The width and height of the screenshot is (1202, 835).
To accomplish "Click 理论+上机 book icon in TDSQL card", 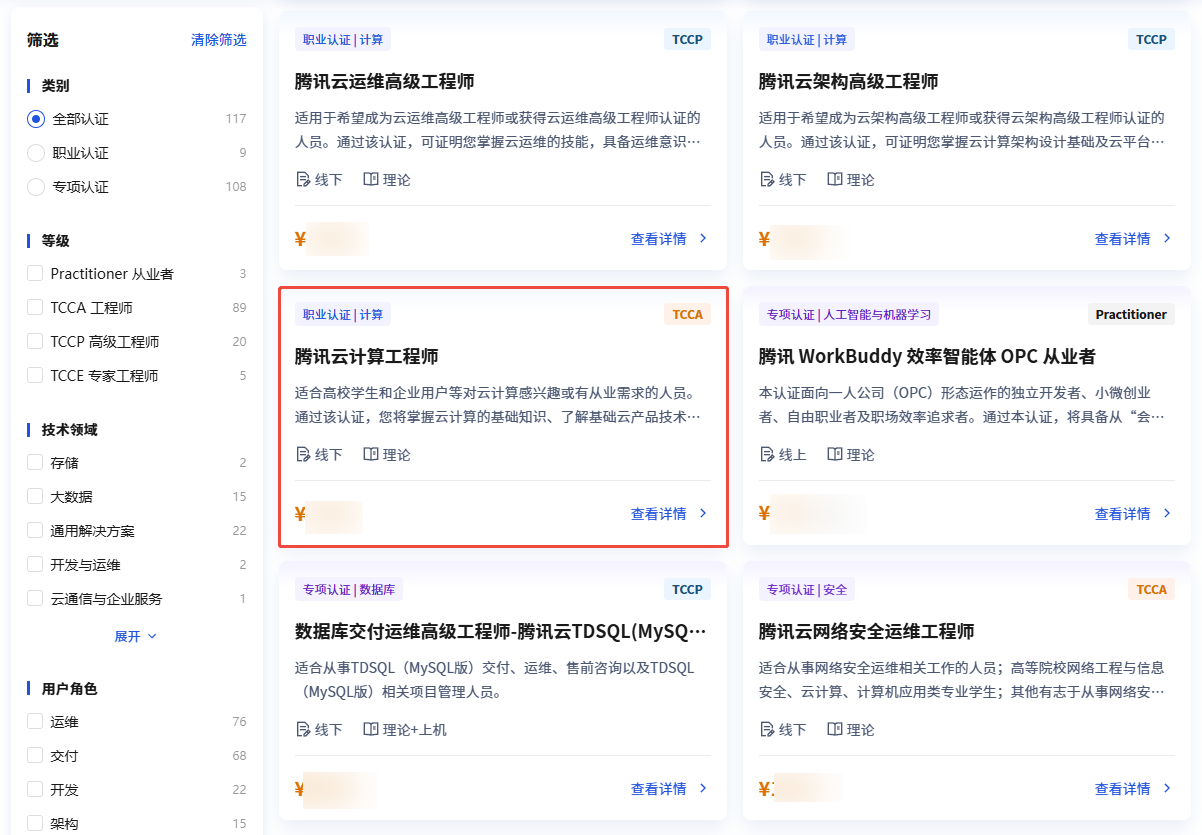I will tap(371, 730).
